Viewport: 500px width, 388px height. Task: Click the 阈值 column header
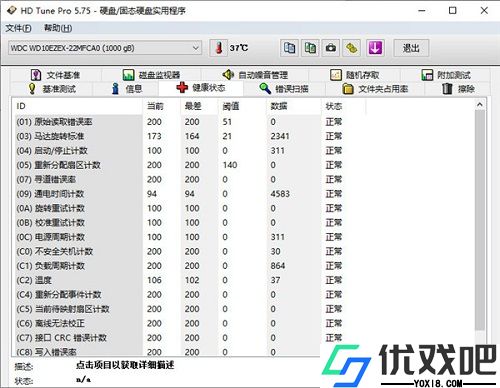click(x=242, y=106)
